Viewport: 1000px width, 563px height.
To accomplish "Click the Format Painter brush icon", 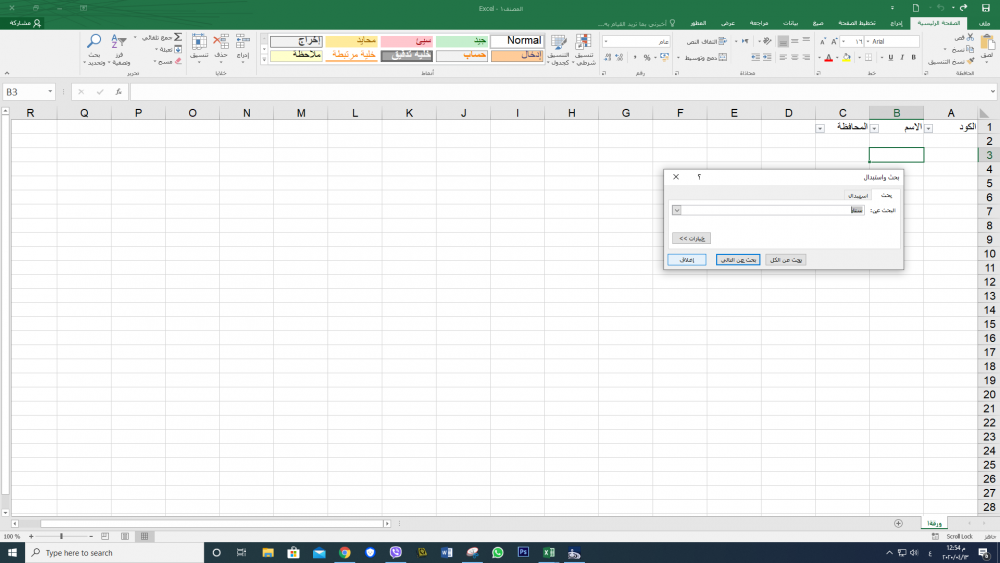I will click(x=969, y=61).
